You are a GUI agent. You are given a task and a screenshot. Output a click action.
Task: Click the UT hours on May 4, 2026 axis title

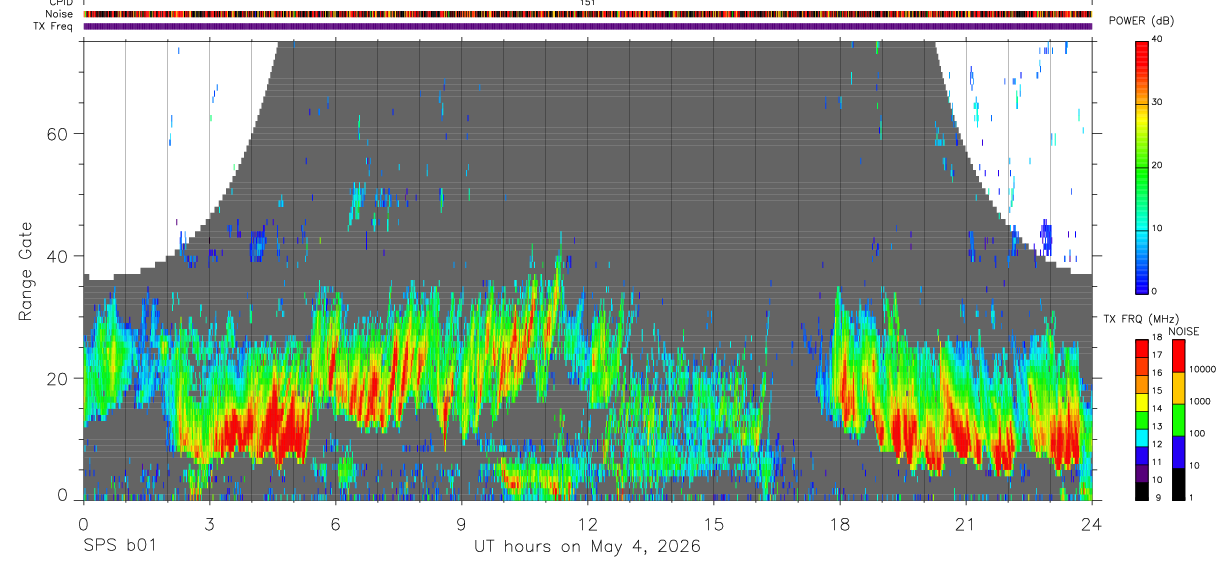pos(588,546)
